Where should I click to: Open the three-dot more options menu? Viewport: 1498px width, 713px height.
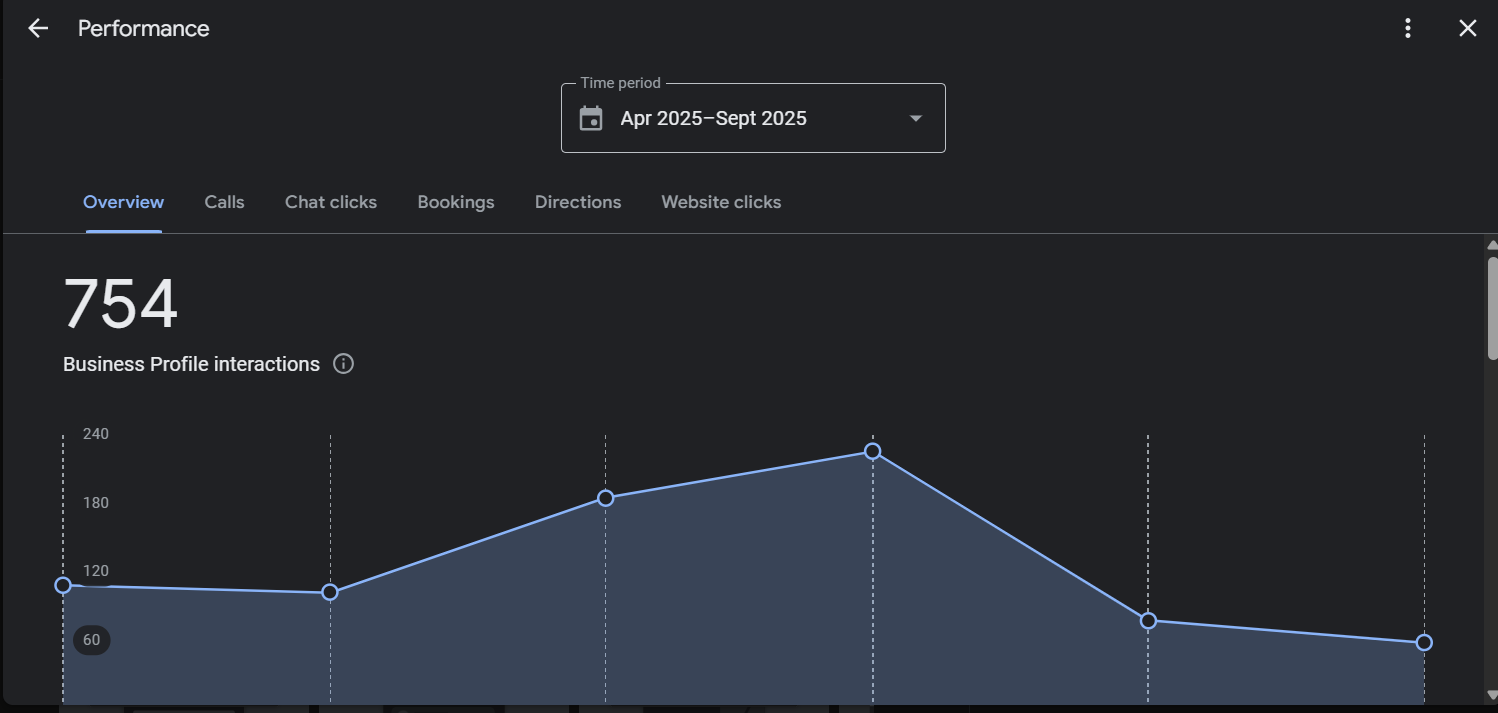tap(1408, 28)
